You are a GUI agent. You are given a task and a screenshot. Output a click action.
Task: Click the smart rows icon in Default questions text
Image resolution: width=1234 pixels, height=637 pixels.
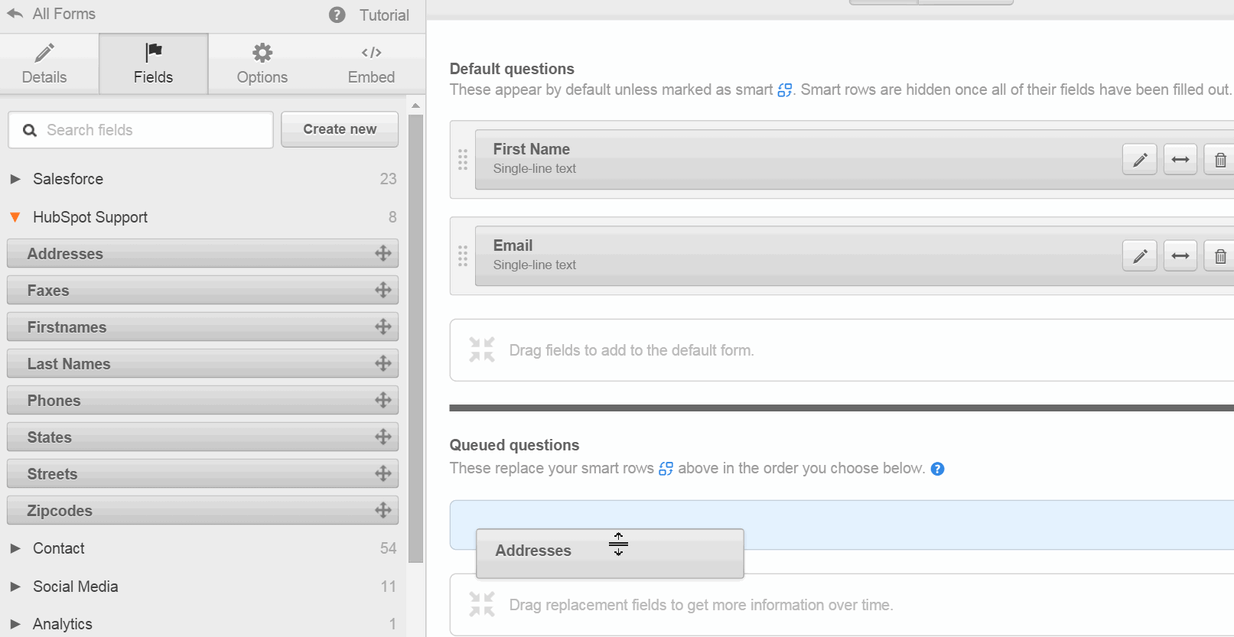[785, 89]
